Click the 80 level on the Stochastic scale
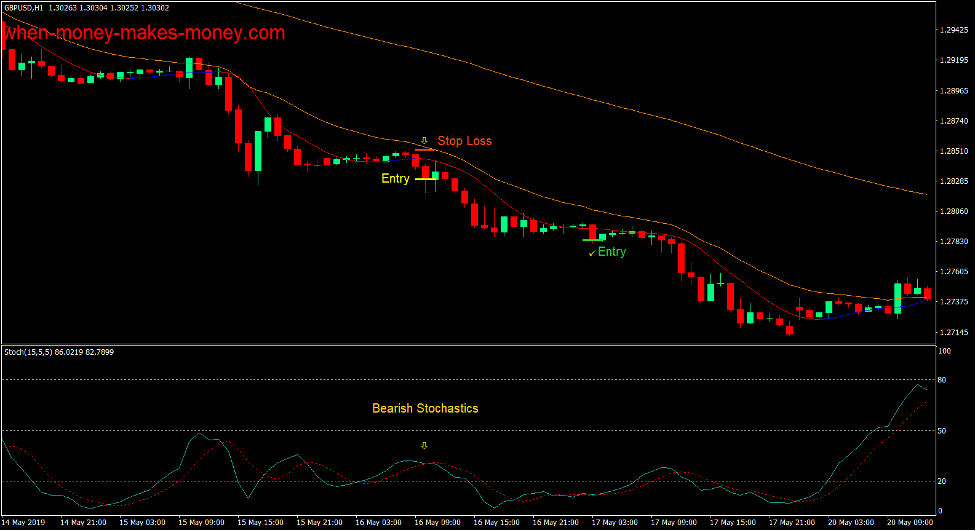977x531 pixels. 943,380
